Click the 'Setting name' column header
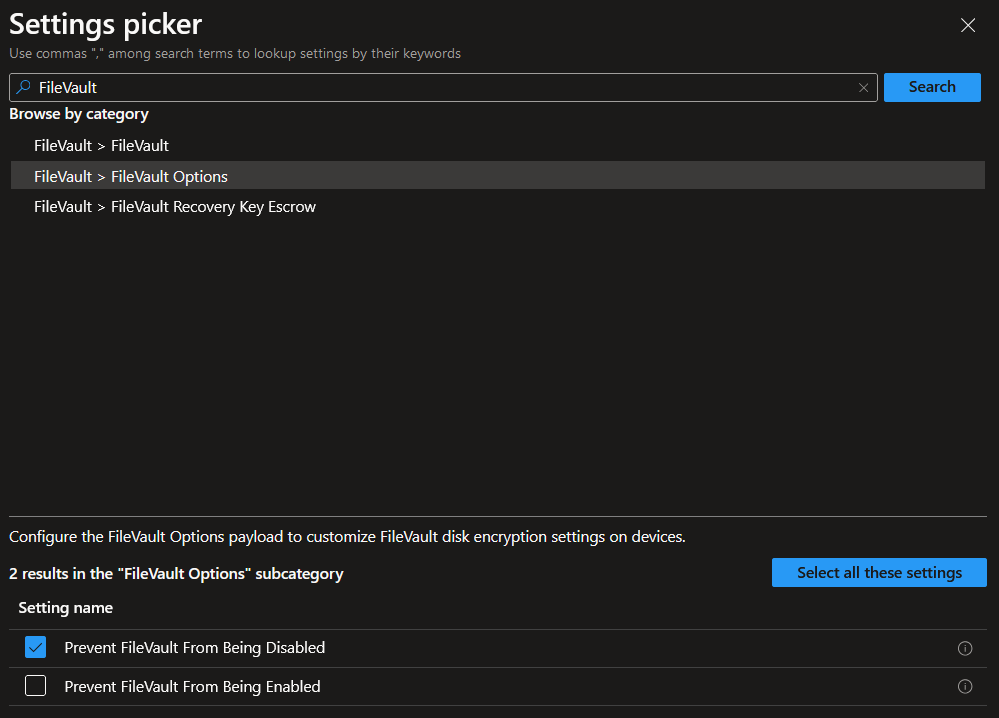 66,608
